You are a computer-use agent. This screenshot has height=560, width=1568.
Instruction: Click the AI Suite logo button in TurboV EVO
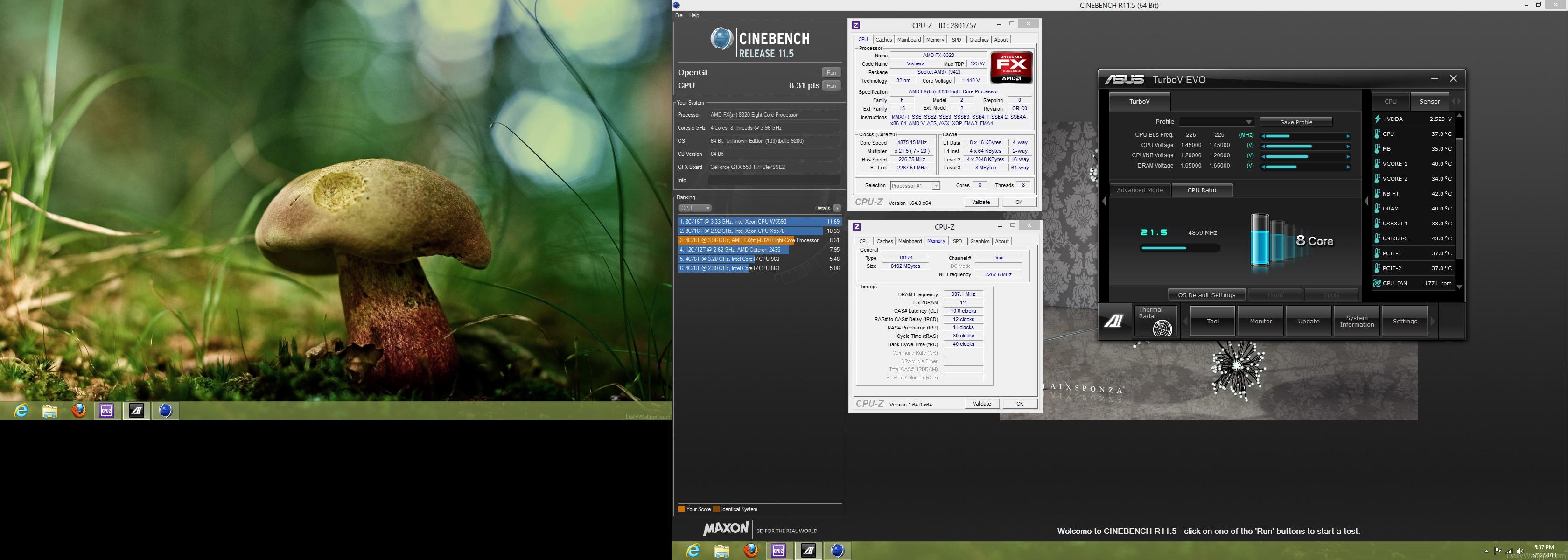click(1114, 321)
